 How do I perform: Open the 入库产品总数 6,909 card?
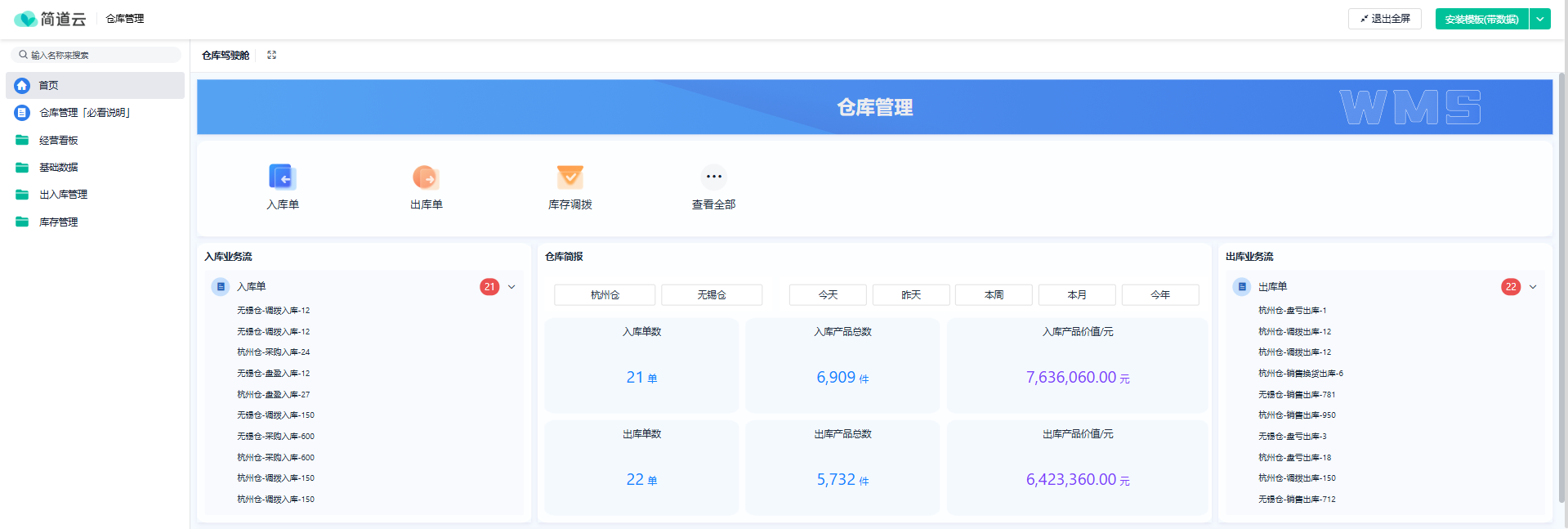pyautogui.click(x=842, y=365)
